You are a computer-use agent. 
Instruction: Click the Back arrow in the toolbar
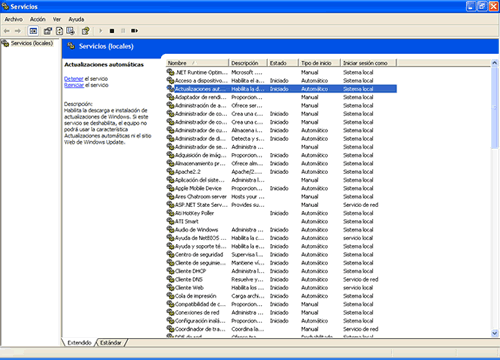(6, 31)
